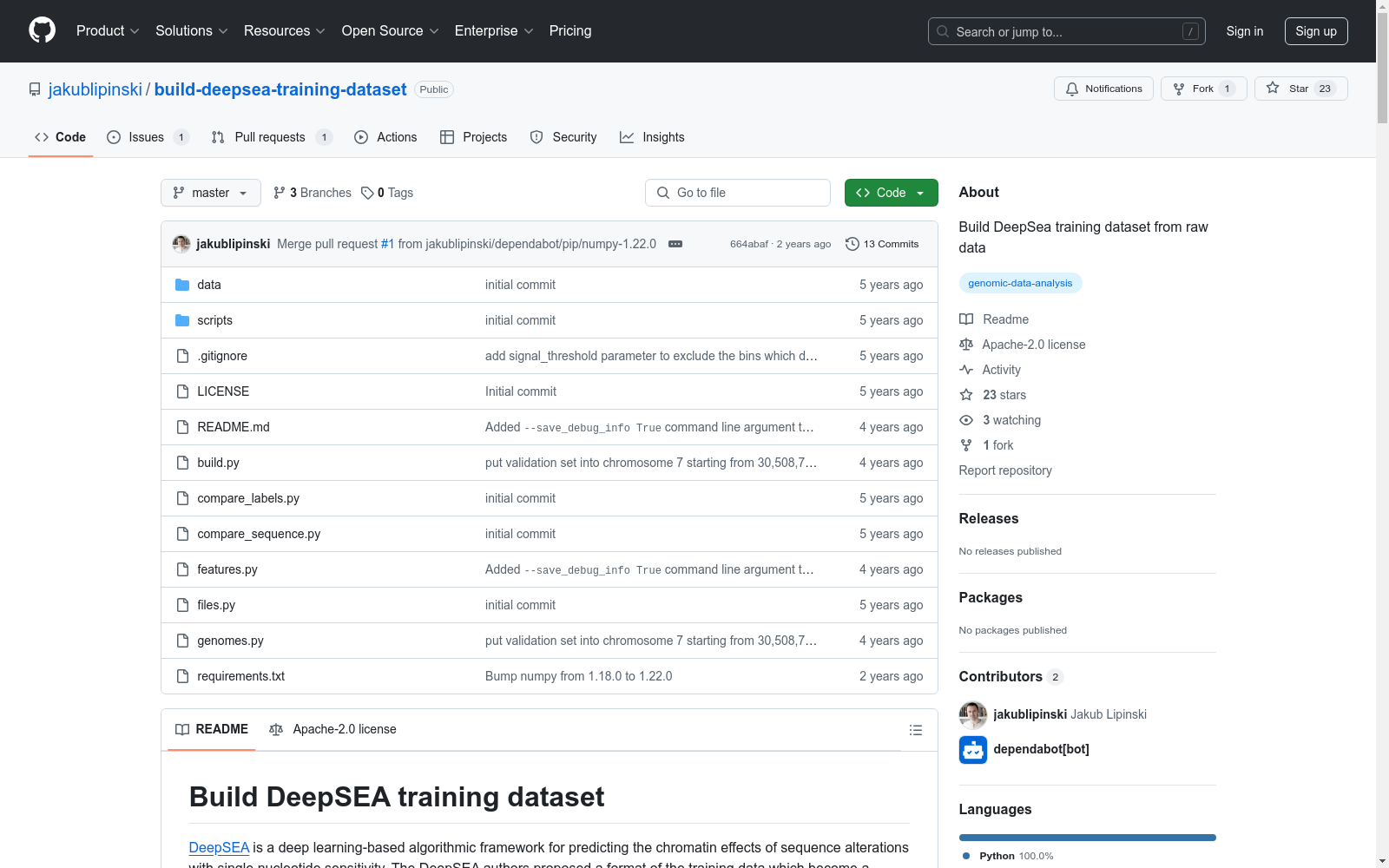The image size is (1389, 868).
Task: Open GitHub home via Octocat logo
Action: [x=42, y=30]
